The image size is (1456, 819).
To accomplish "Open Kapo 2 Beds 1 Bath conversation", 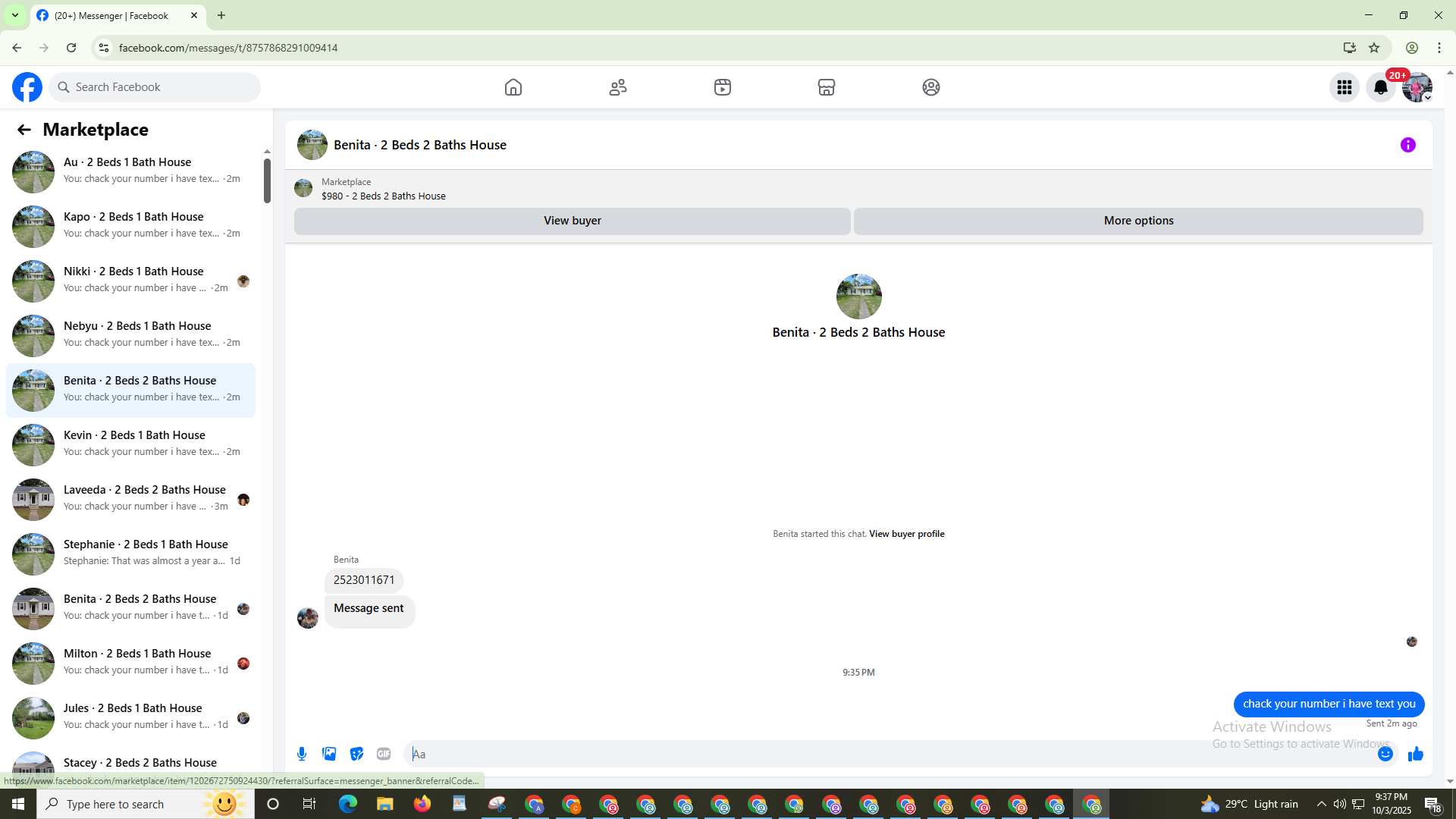I will 131,226.
